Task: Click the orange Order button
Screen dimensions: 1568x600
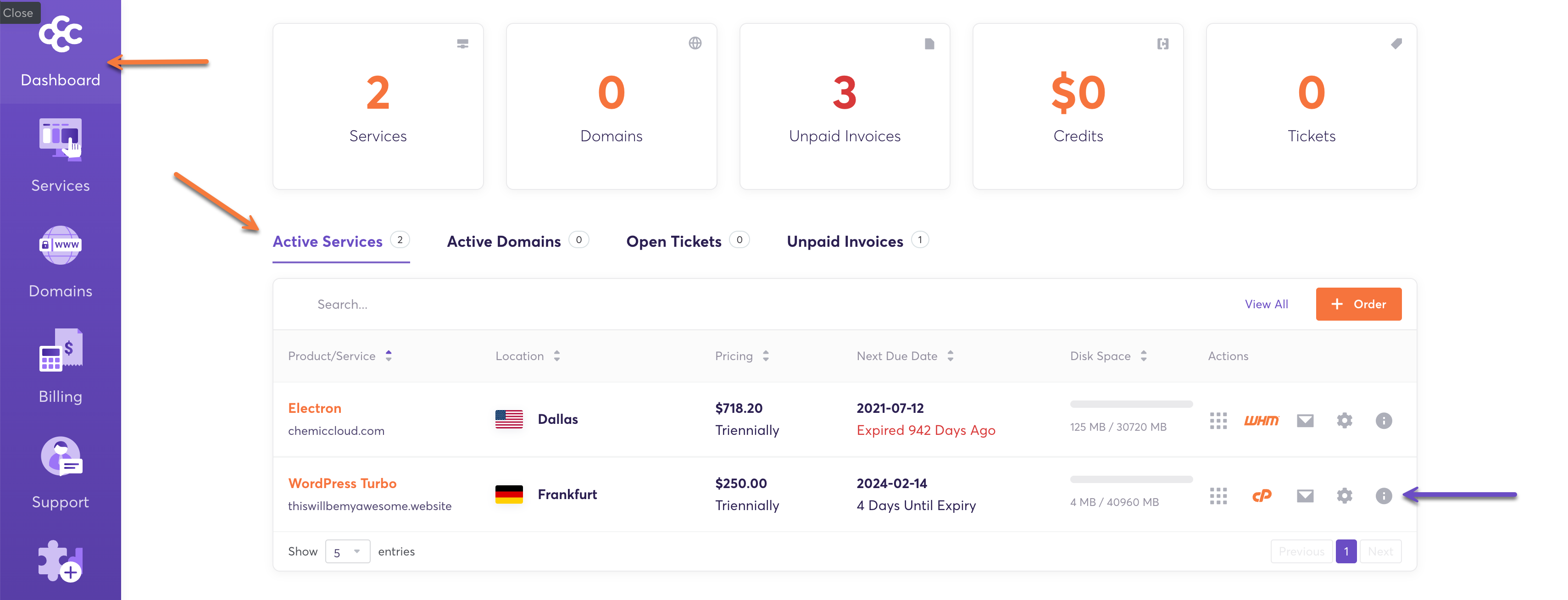Action: click(1358, 304)
